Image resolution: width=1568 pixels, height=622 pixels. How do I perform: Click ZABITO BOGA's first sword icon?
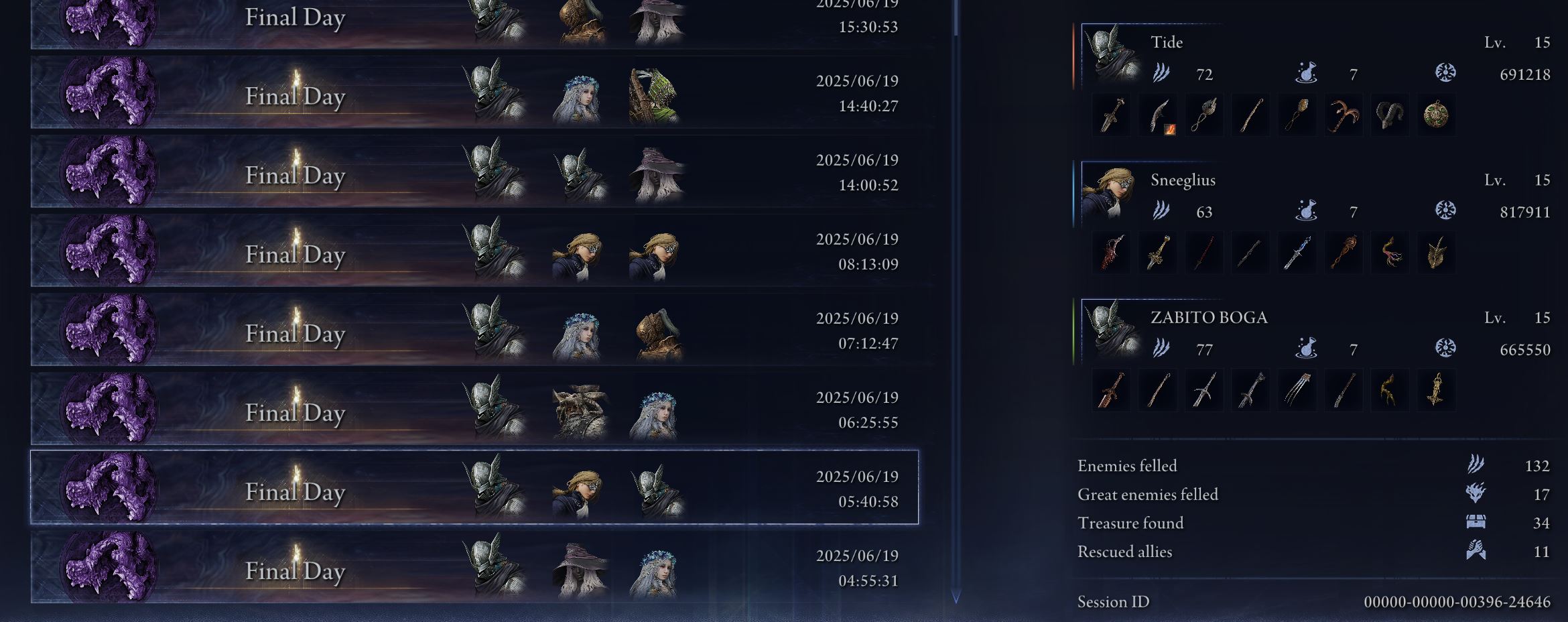1111,390
